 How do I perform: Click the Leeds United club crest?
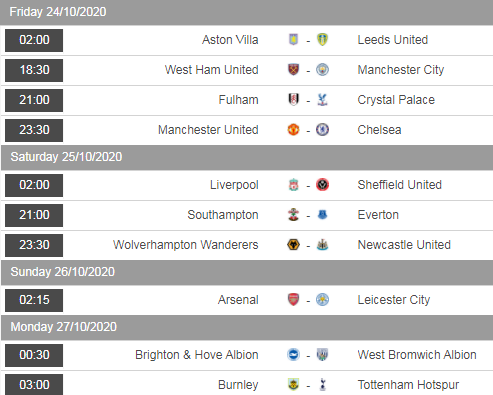322,40
